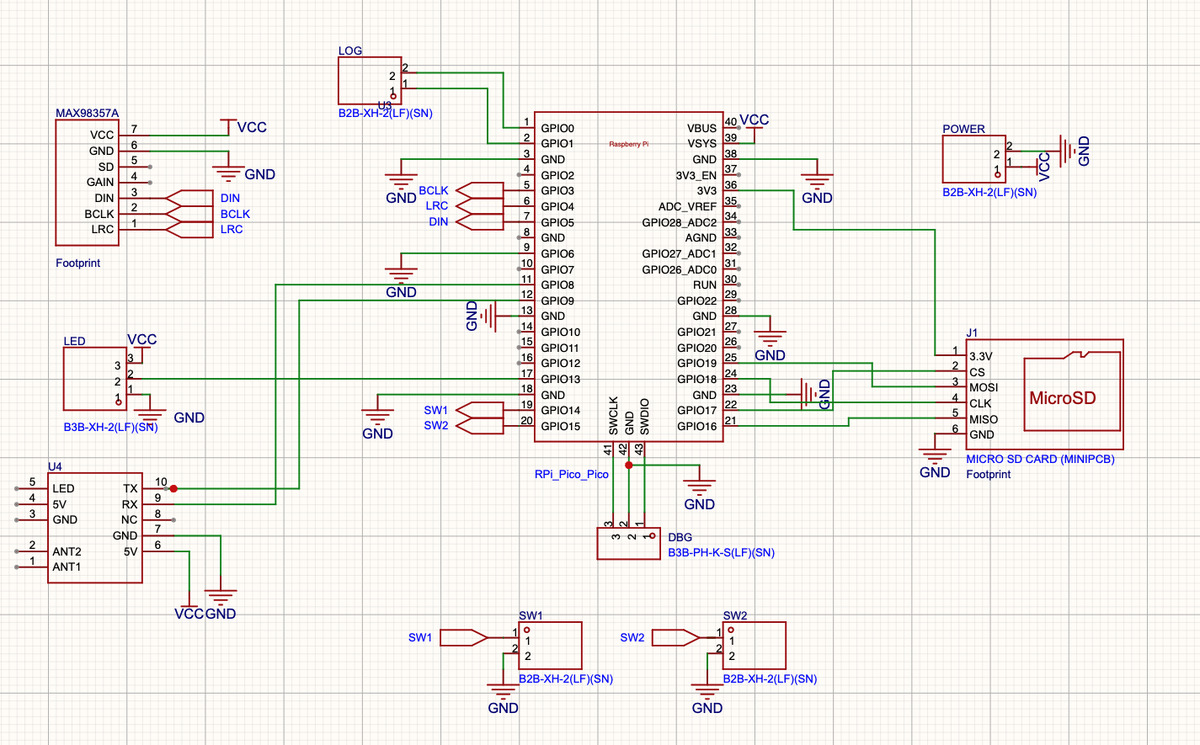Click the small red Raspberry Pi text

tap(629, 145)
